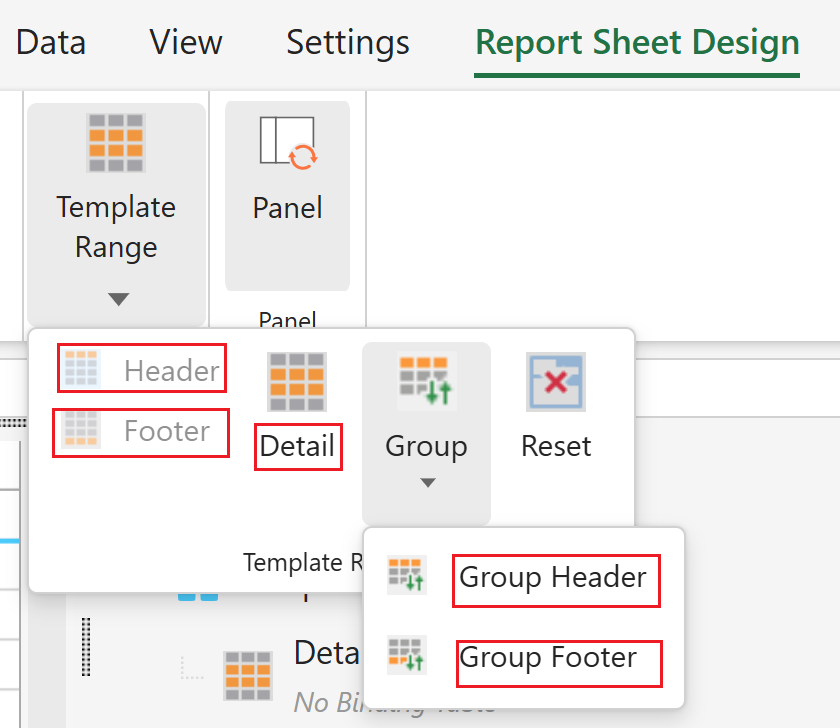Select the Report Sheet Design tab
Viewport: 840px width, 728px height.
coord(637,43)
